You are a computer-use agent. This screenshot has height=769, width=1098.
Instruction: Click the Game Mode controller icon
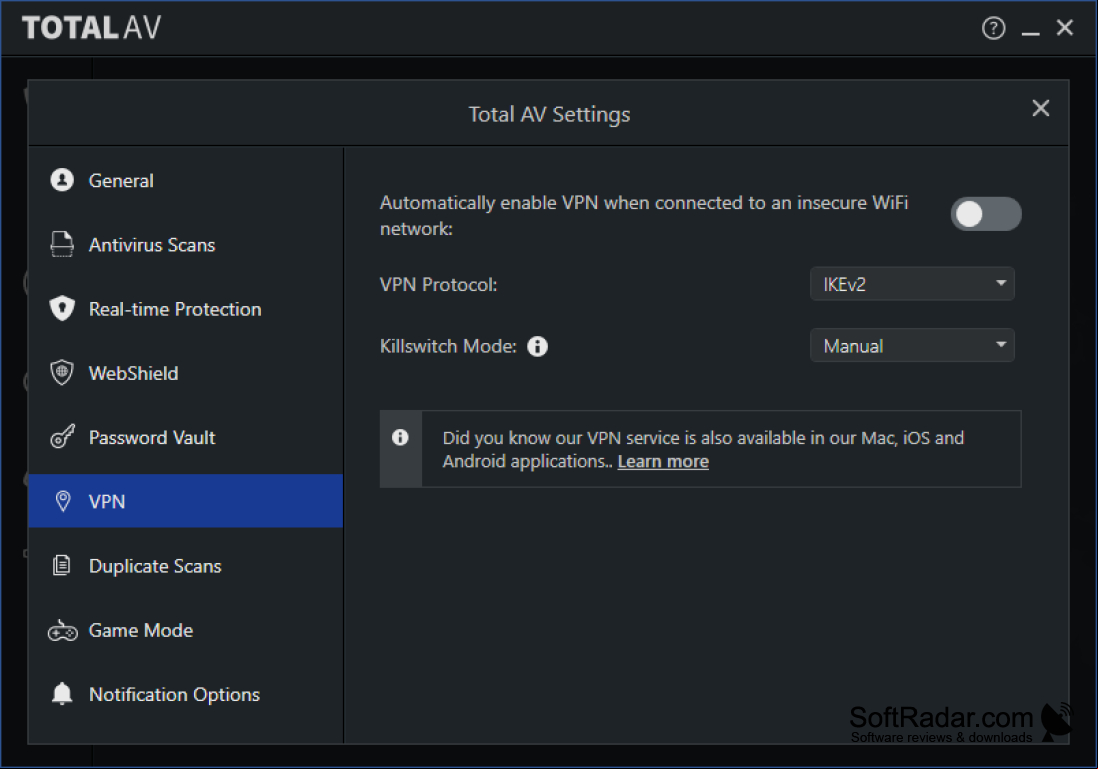pyautogui.click(x=62, y=631)
